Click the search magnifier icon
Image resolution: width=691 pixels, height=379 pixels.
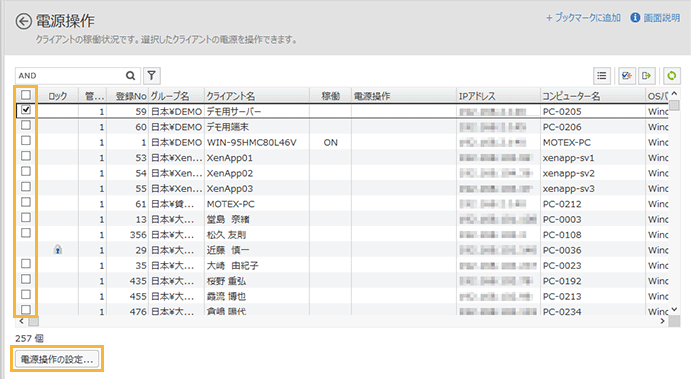click(x=130, y=76)
